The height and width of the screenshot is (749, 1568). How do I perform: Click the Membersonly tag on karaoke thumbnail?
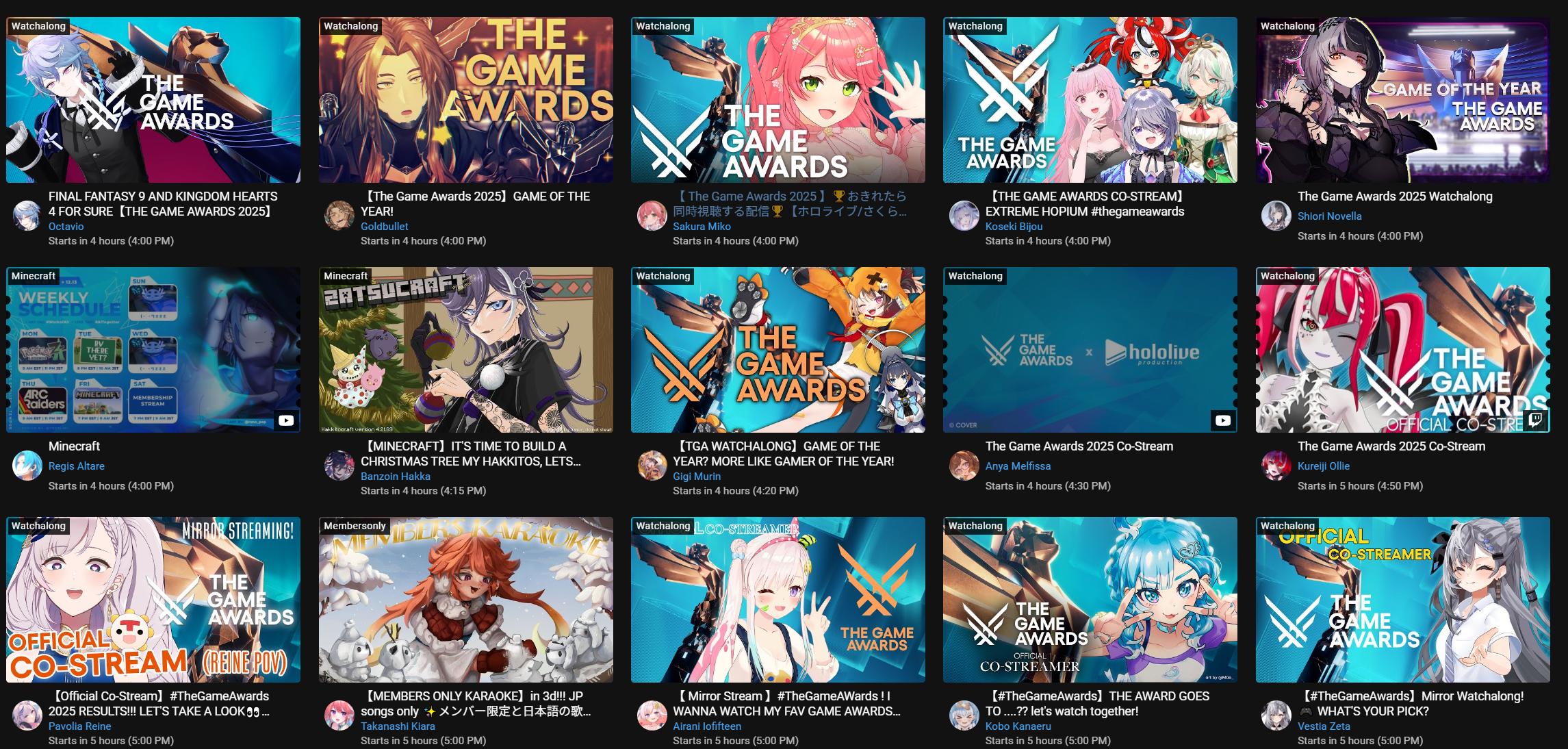click(x=355, y=526)
